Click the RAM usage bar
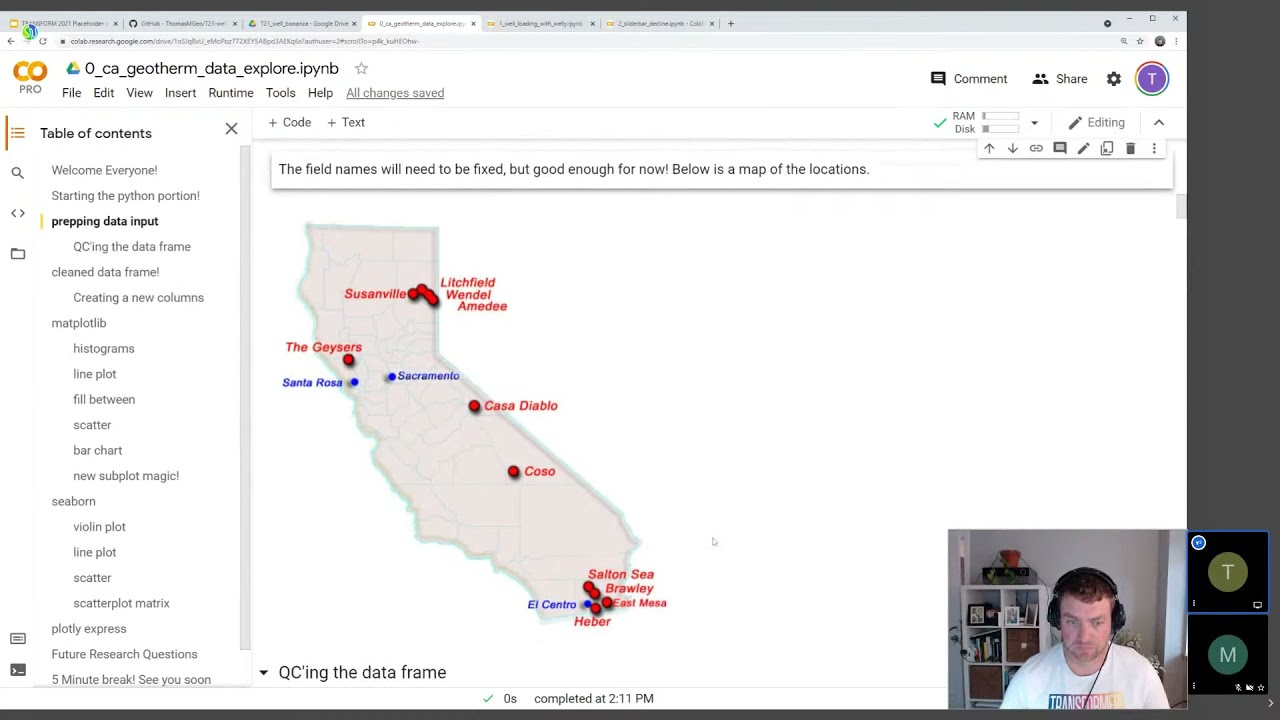Image resolution: width=1280 pixels, height=720 pixels. tap(1000, 116)
